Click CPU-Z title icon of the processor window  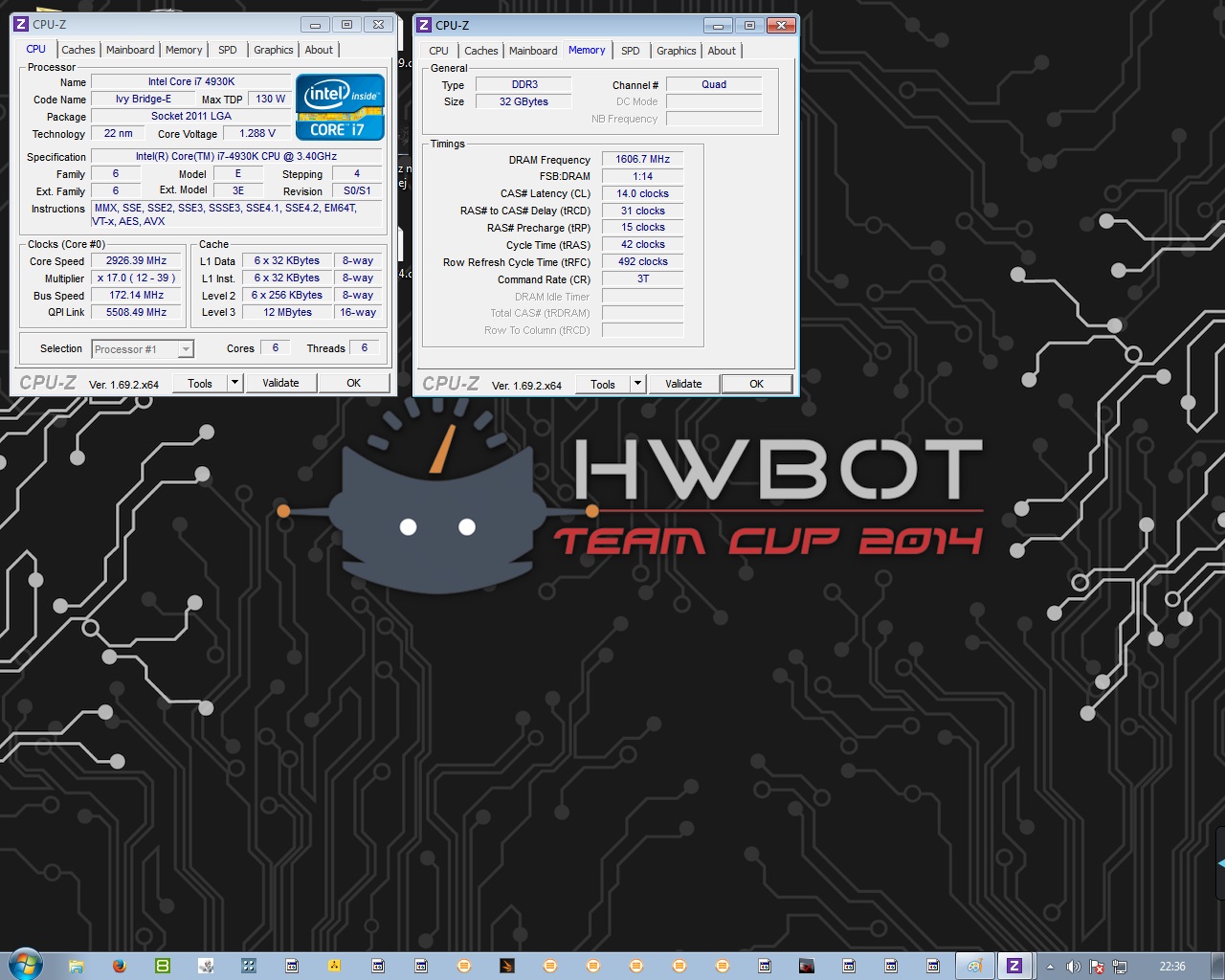point(21,24)
